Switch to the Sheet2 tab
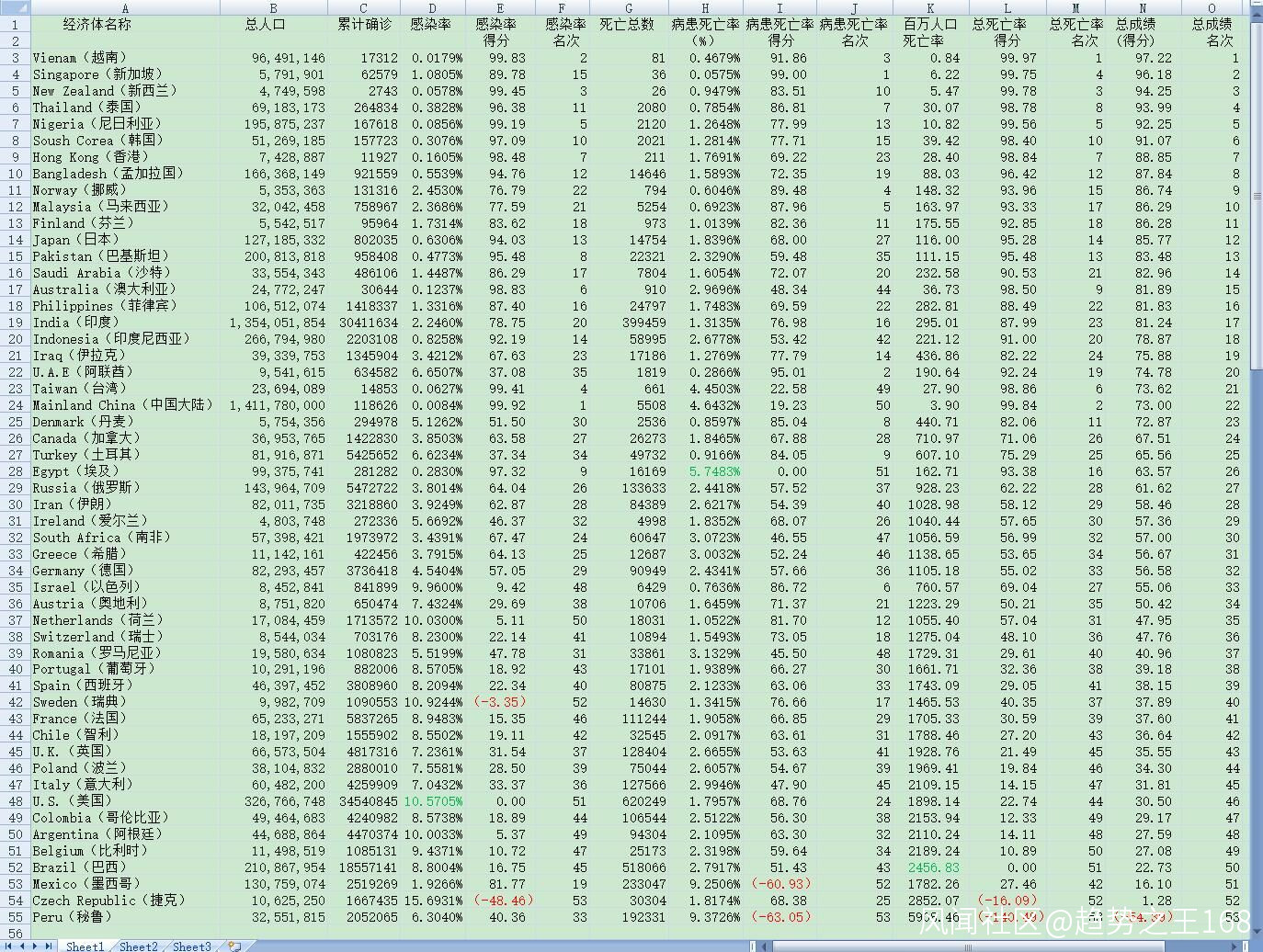The width and height of the screenshot is (1263, 952). click(138, 946)
